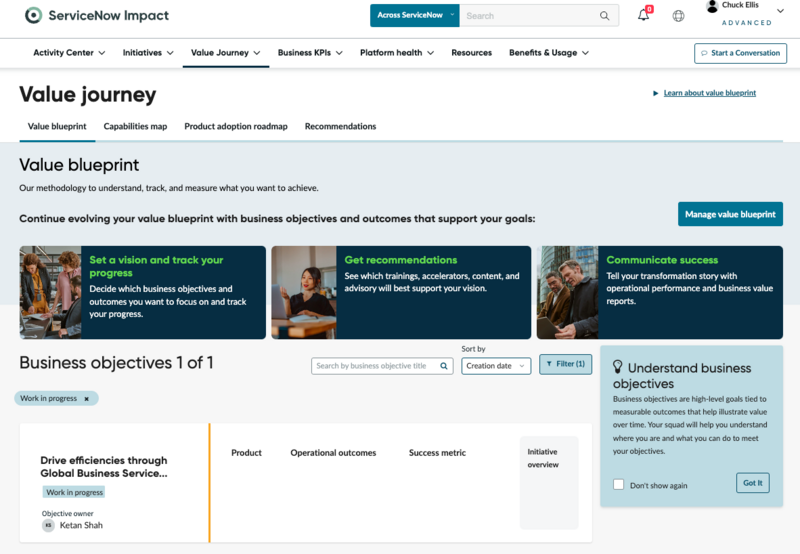
Task: Expand the Business KPIs menu
Action: click(310, 53)
